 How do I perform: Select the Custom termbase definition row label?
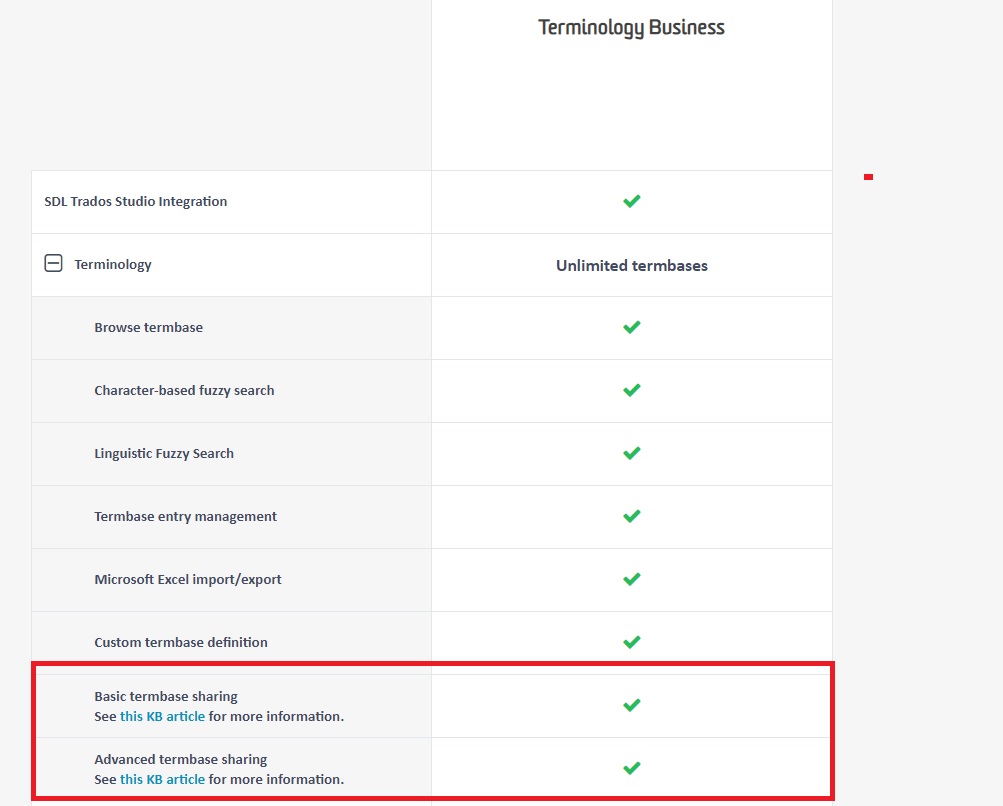(181, 642)
